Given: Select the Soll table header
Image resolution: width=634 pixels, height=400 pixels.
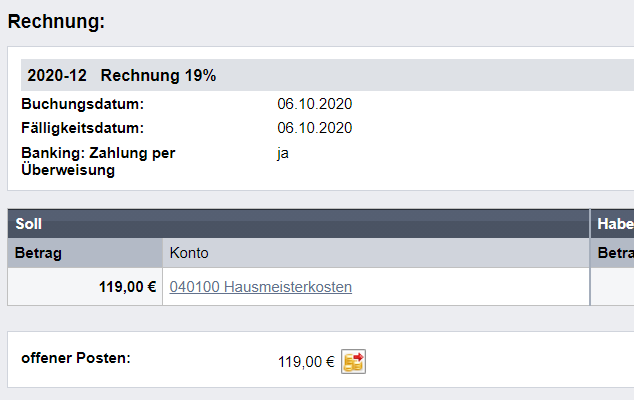Looking at the screenshot, I should coord(299,224).
